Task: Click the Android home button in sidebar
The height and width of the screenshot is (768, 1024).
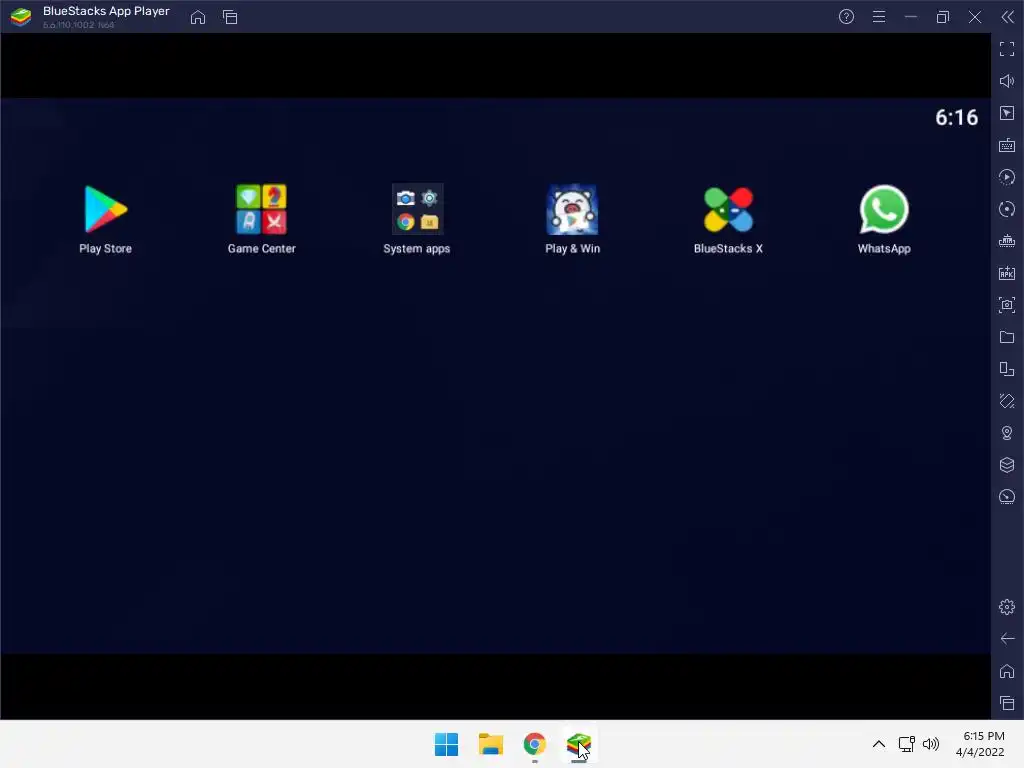Action: point(1007,671)
